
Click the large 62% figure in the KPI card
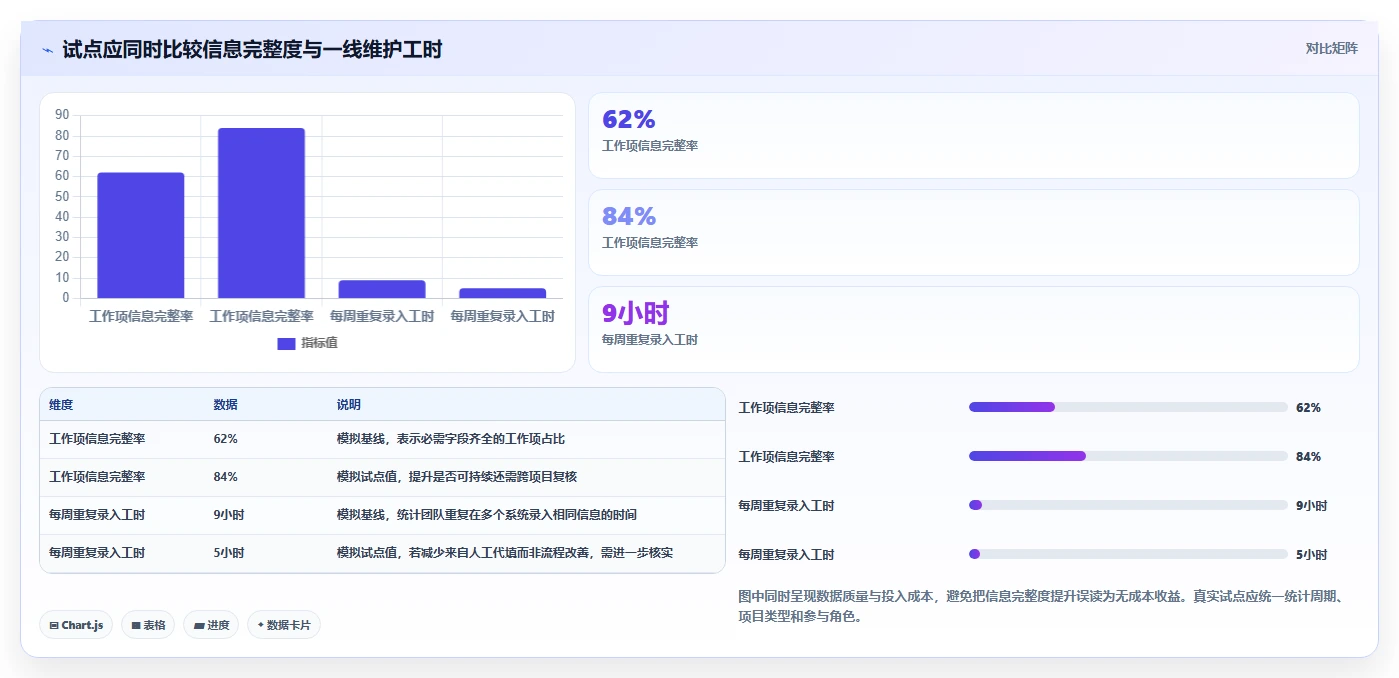coord(629,119)
